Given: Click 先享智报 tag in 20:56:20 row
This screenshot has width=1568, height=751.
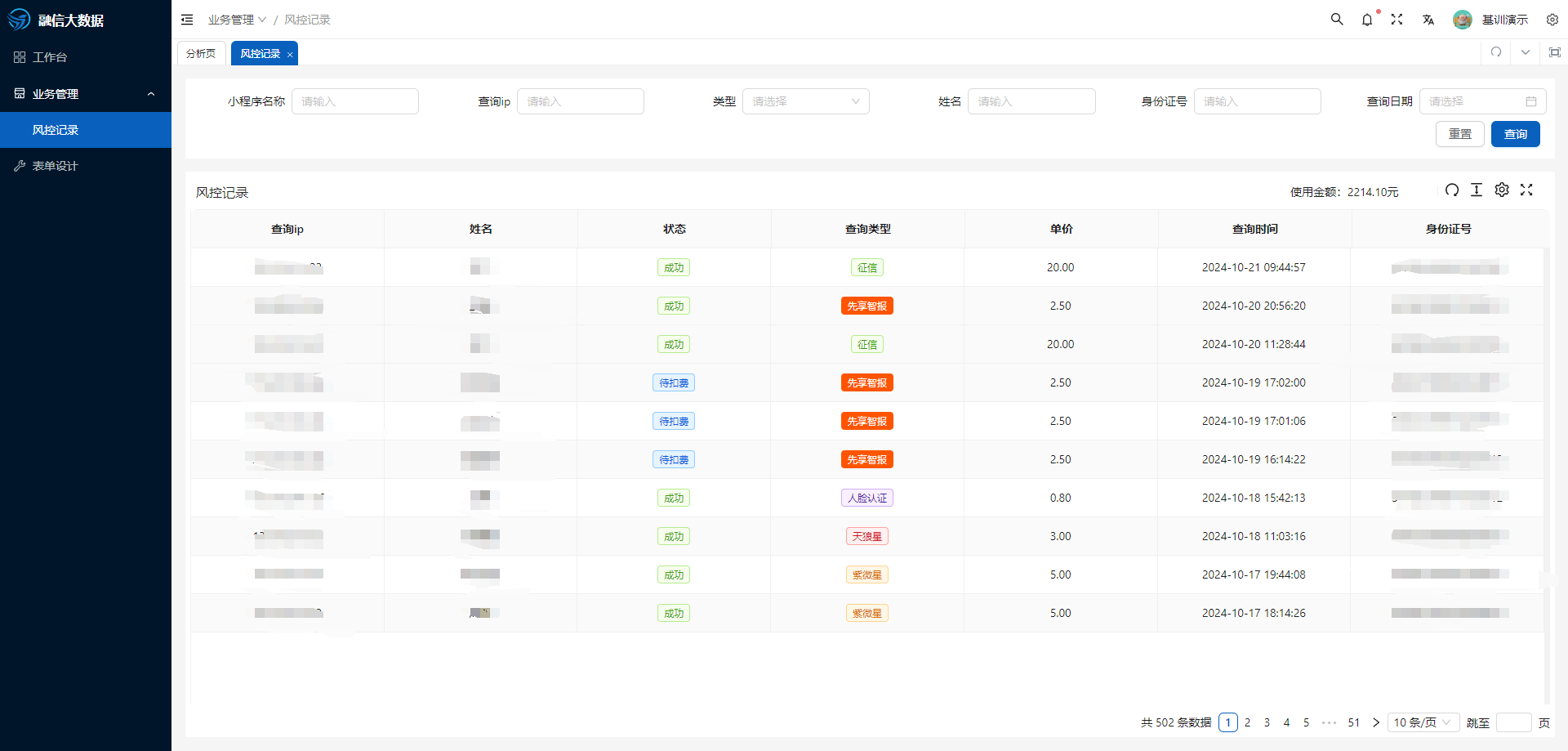Looking at the screenshot, I should pyautogui.click(x=867, y=306).
